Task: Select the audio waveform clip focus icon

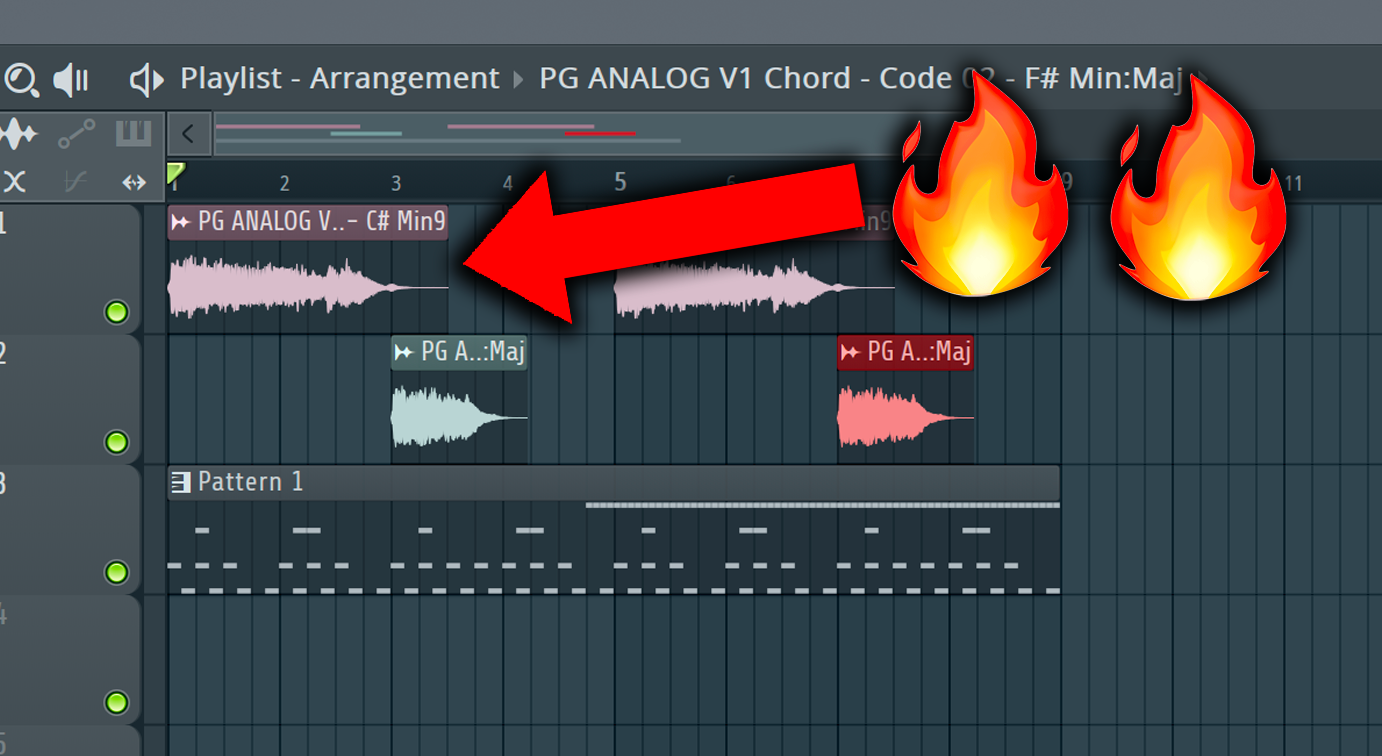Action: 18,133
